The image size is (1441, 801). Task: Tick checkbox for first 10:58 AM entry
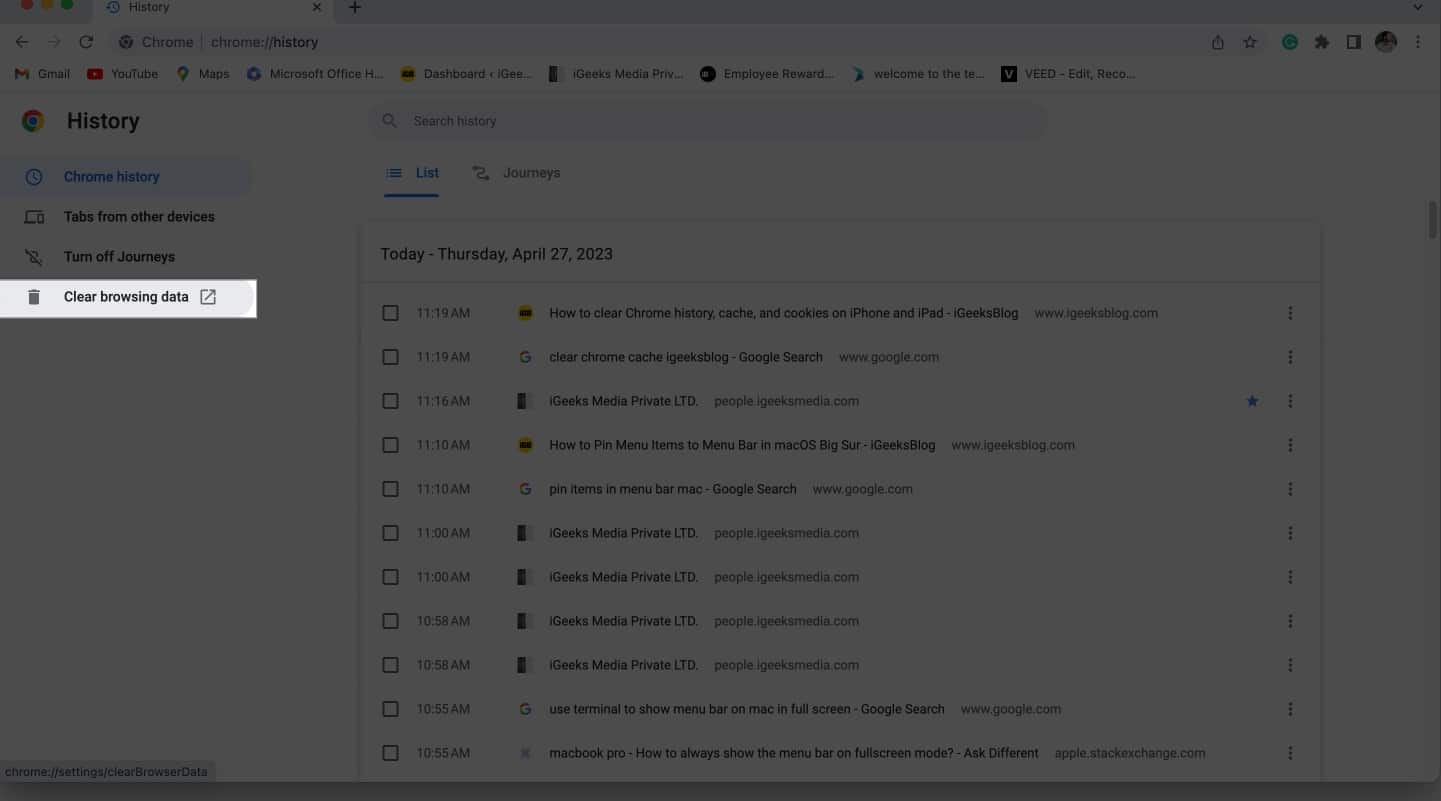[x=390, y=621]
